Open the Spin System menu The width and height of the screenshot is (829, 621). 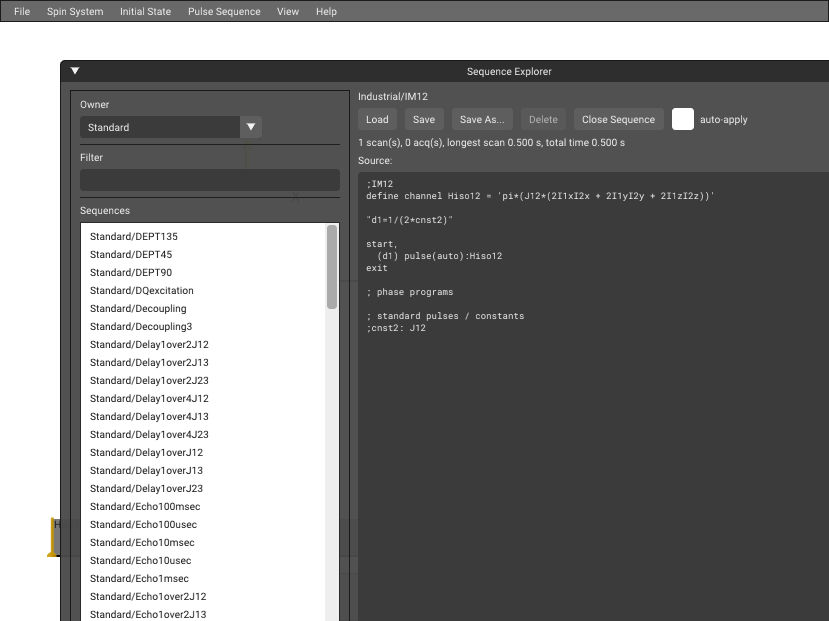click(75, 11)
